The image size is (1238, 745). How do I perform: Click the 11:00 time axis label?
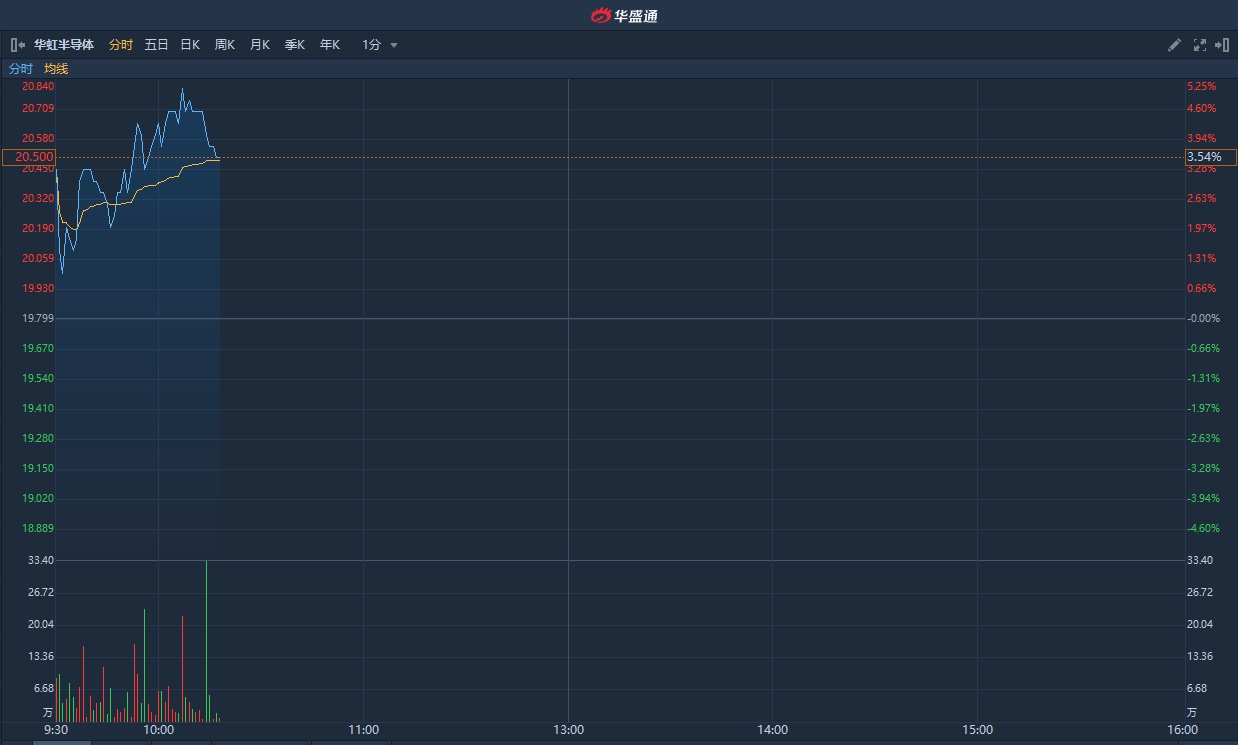364,730
